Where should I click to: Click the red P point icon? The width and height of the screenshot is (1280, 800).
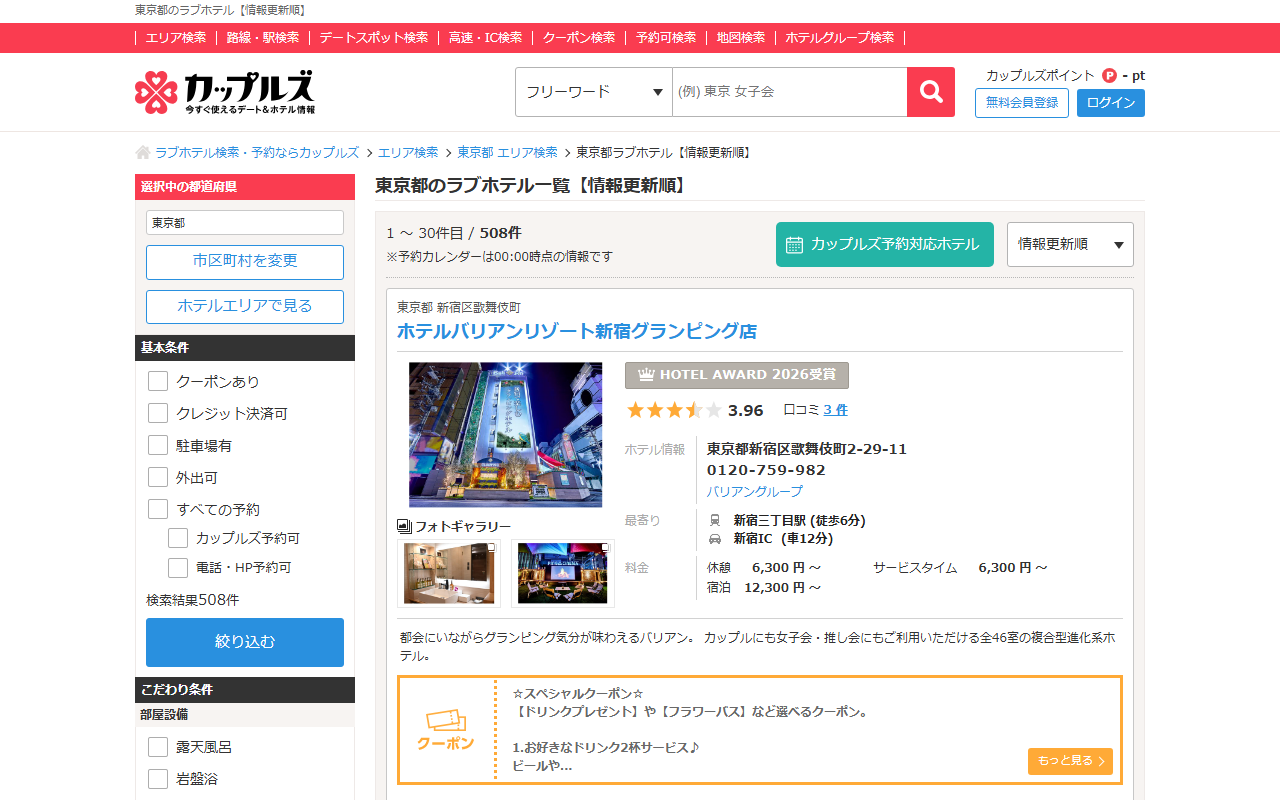tap(1109, 75)
